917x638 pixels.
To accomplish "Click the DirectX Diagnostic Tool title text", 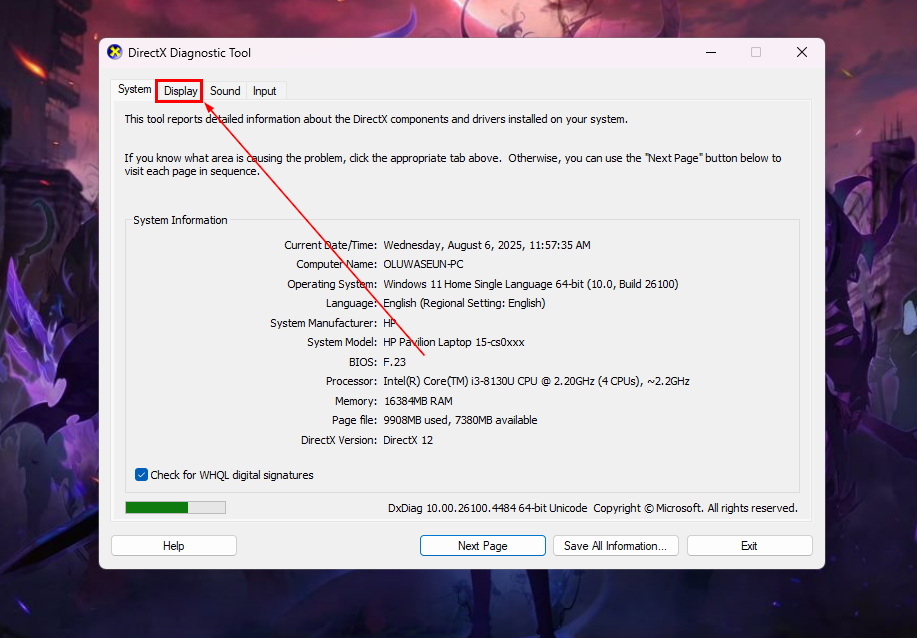I will pyautogui.click(x=189, y=53).
